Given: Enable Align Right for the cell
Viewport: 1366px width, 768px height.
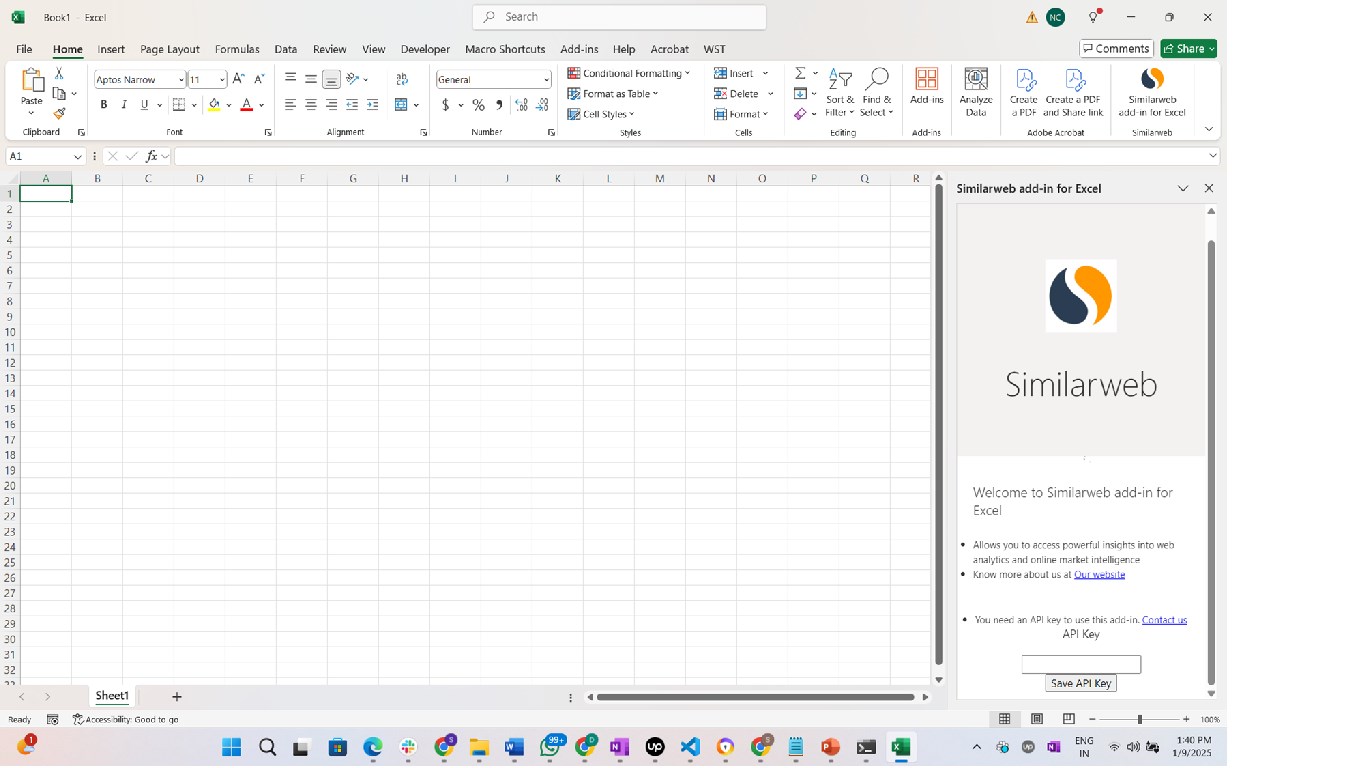Looking at the screenshot, I should pos(331,105).
